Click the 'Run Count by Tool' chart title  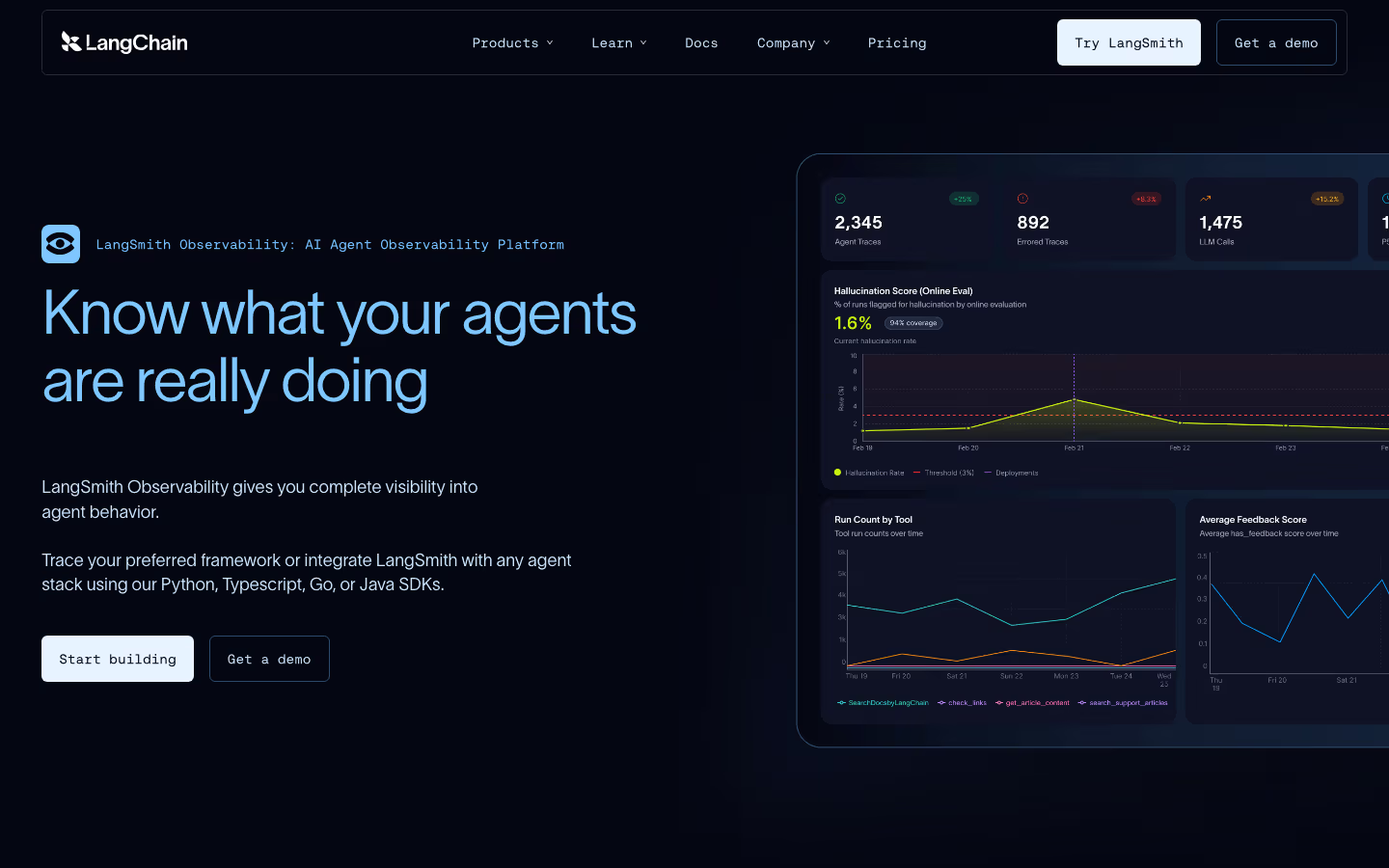tap(874, 520)
